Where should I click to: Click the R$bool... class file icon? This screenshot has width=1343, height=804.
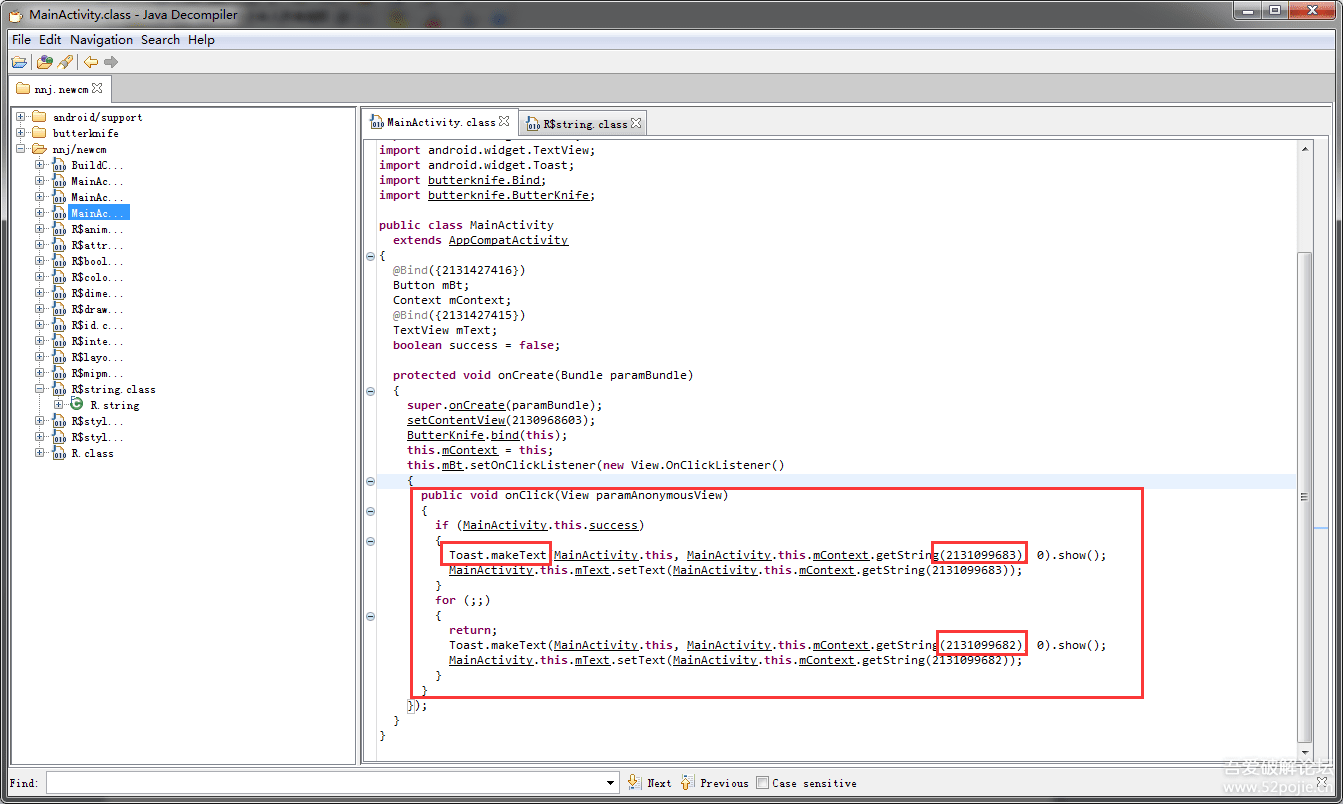click(x=60, y=261)
